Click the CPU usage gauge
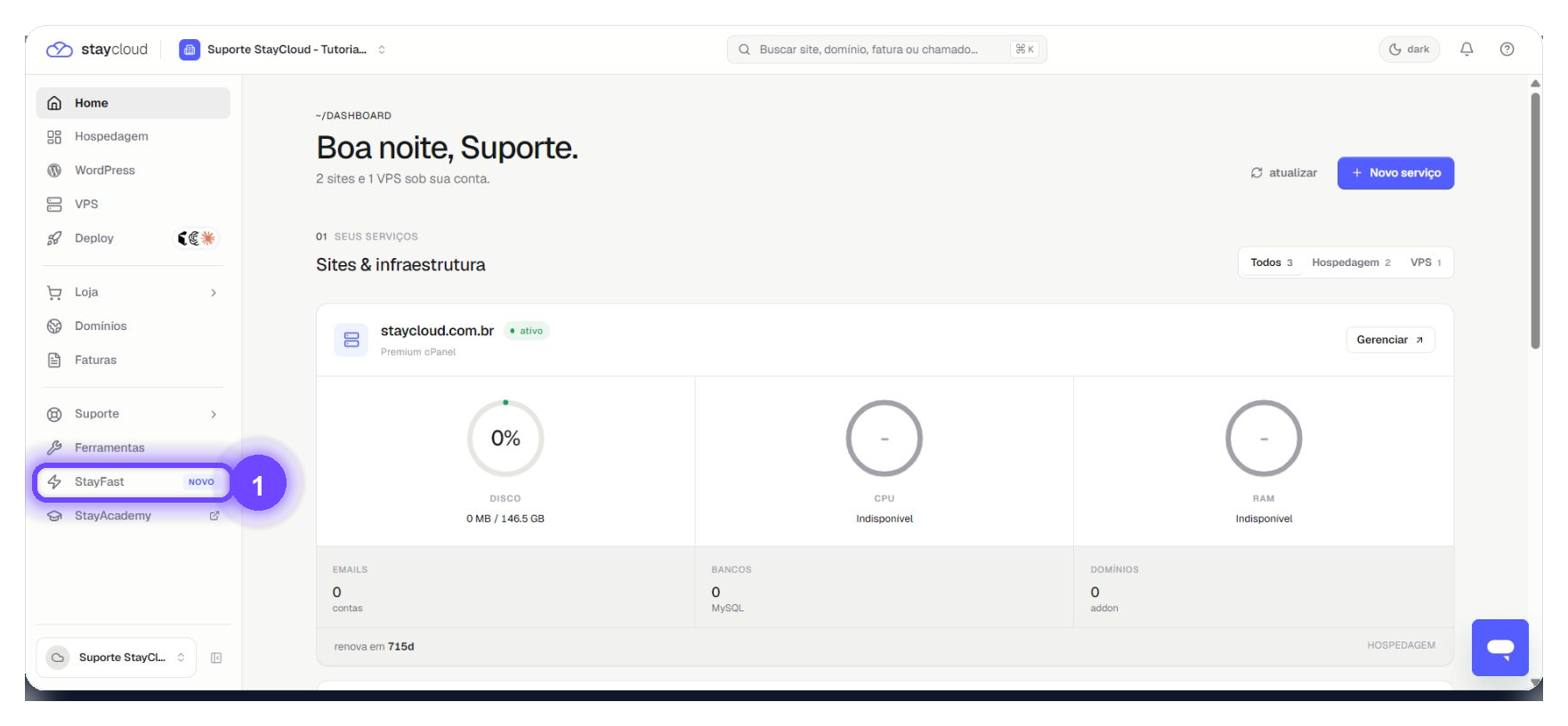The height and width of the screenshot is (726, 1568). (x=885, y=439)
